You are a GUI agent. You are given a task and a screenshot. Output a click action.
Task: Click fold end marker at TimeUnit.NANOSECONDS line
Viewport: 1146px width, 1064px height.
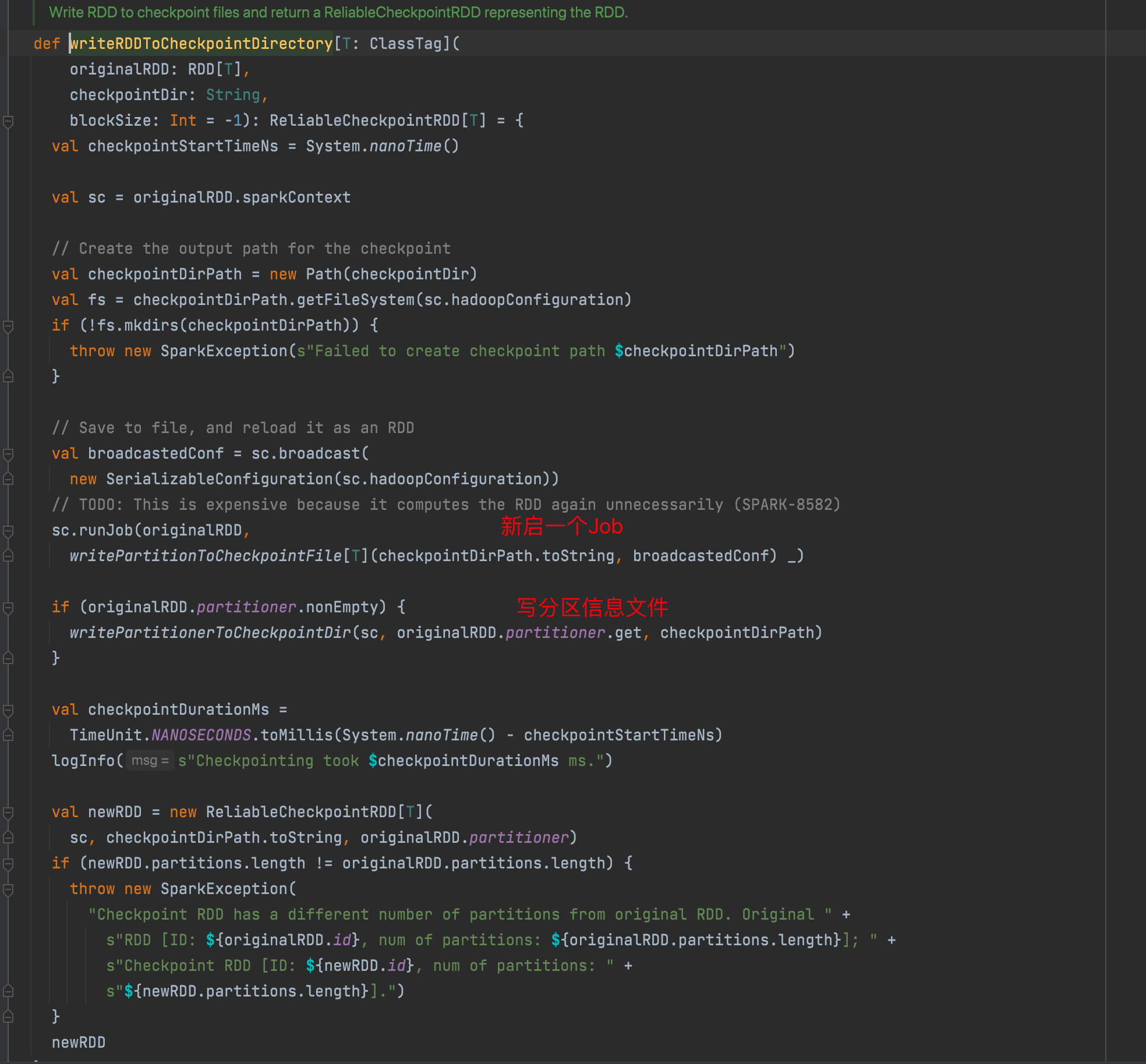tap(8, 735)
